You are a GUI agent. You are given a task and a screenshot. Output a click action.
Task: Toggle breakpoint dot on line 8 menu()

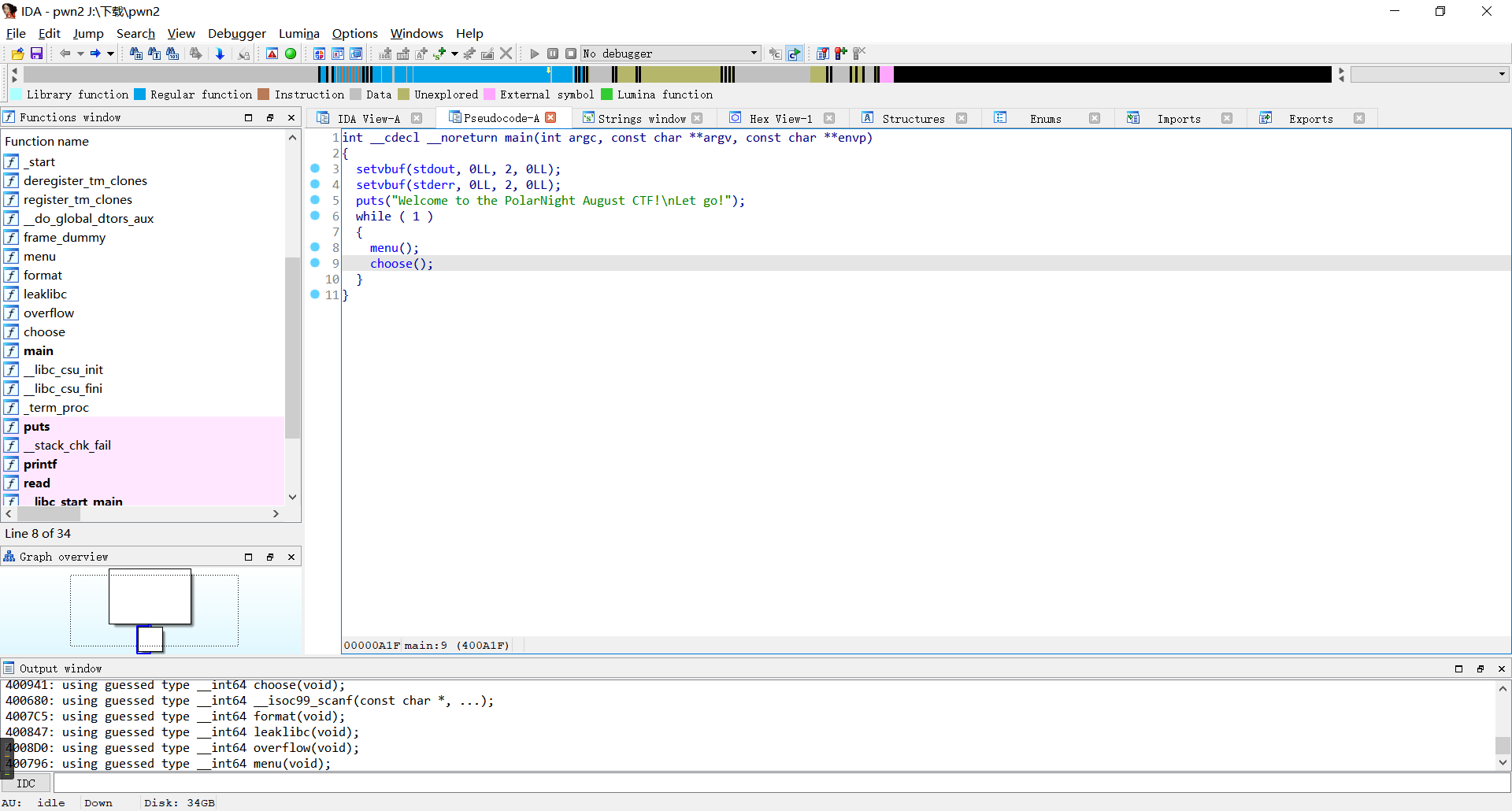[x=315, y=247]
